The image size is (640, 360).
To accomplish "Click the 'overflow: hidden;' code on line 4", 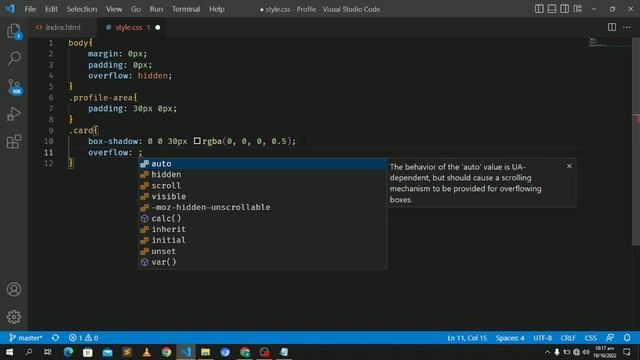I will tap(130, 76).
